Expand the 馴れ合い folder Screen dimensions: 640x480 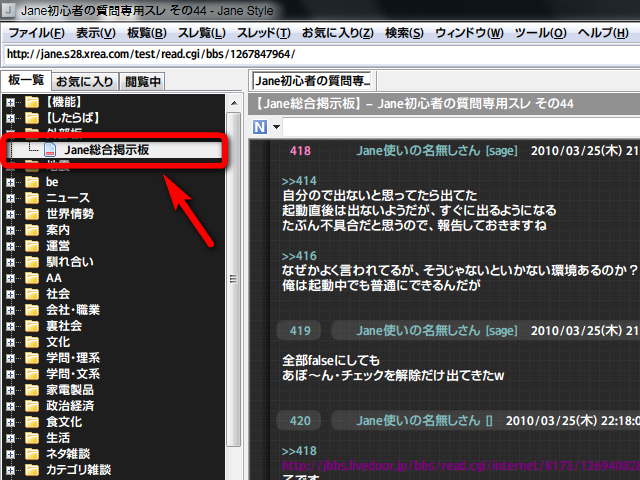tap(10, 262)
